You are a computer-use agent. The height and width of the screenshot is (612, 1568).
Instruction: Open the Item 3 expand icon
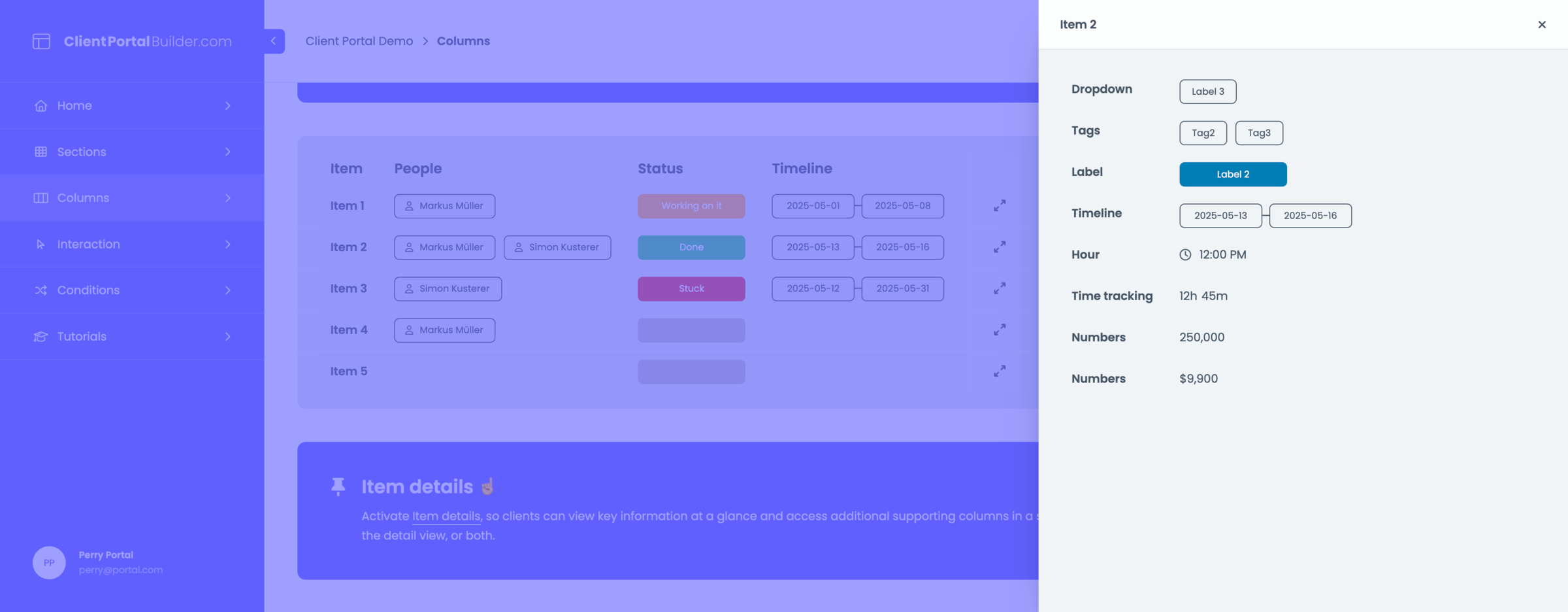[x=999, y=288]
